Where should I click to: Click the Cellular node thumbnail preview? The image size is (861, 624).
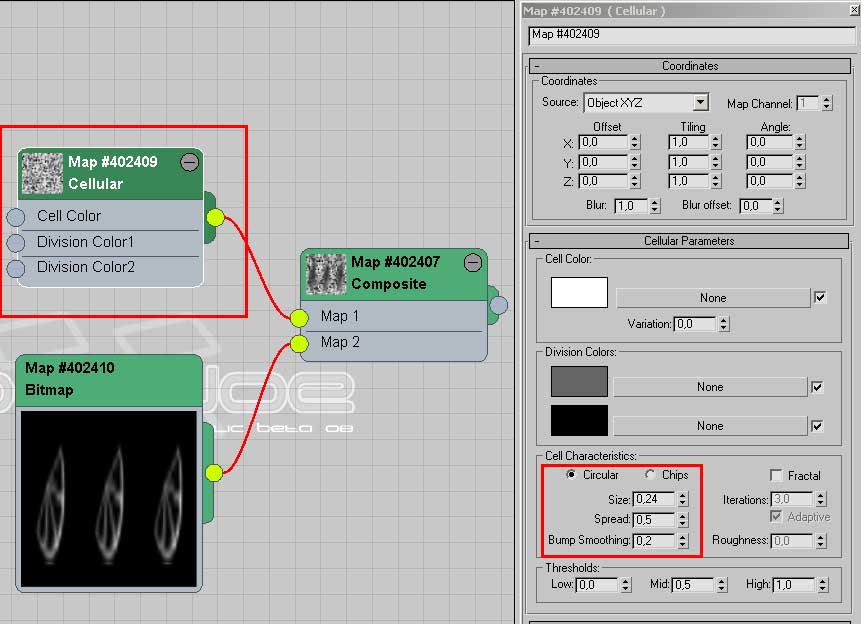coord(42,172)
